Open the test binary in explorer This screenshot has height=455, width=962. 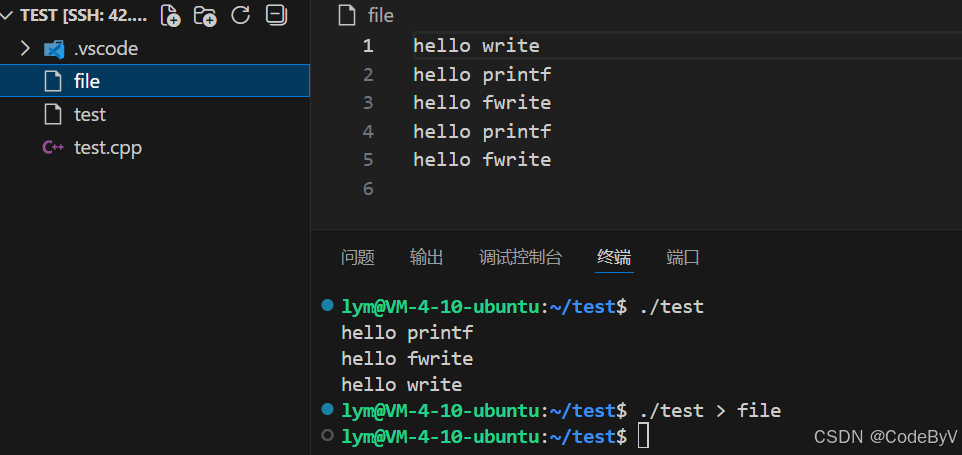155,115
